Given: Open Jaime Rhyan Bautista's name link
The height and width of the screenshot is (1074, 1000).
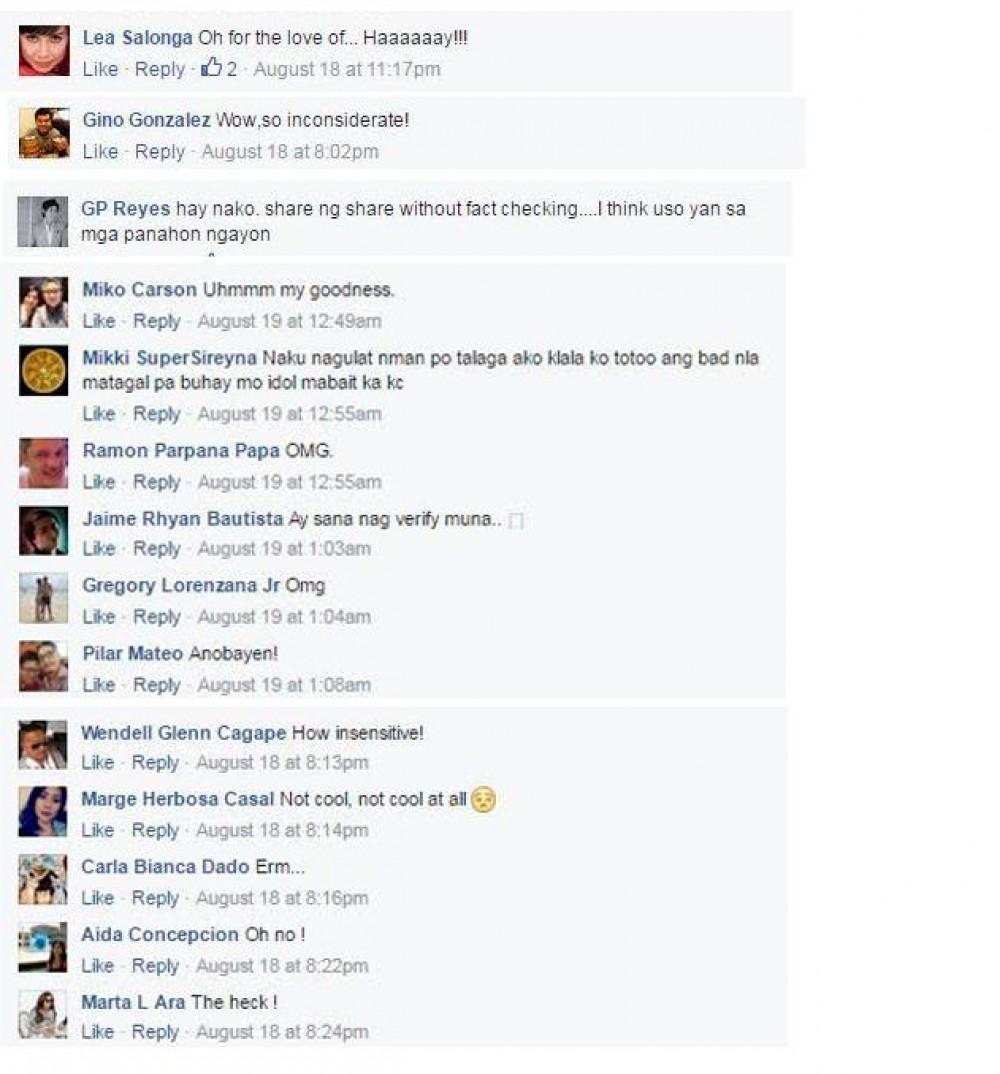Looking at the screenshot, I should [183, 519].
